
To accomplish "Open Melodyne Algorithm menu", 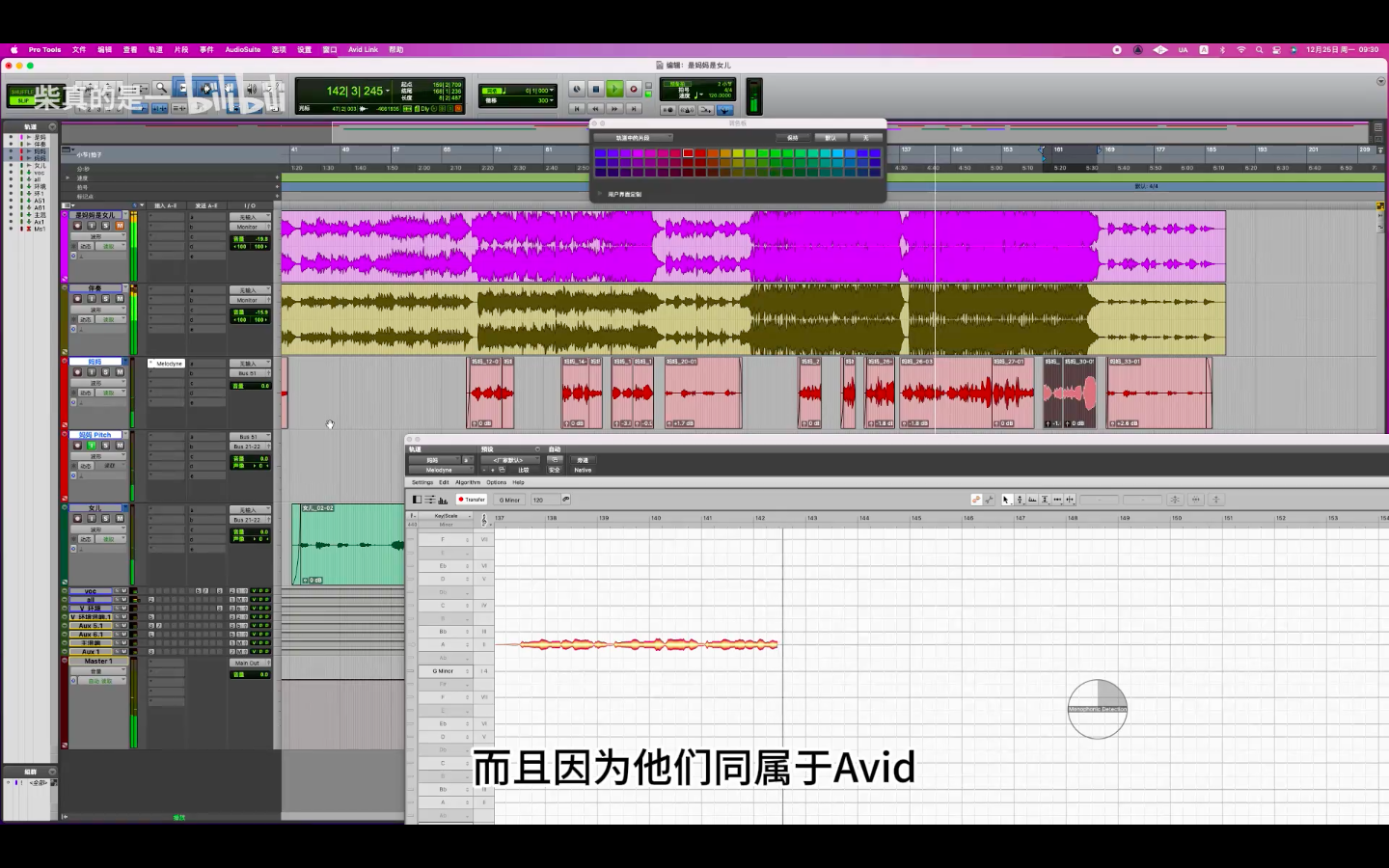I will click(x=468, y=482).
